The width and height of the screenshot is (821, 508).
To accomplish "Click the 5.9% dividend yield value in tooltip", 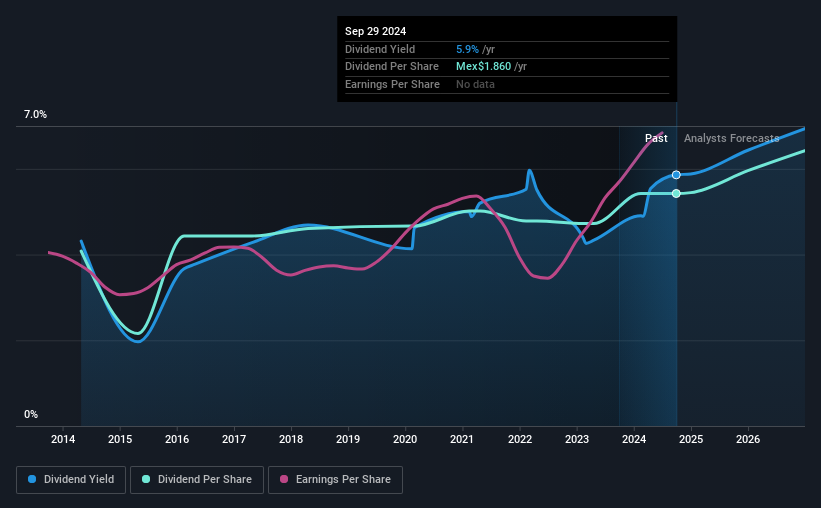I will tap(467, 49).
